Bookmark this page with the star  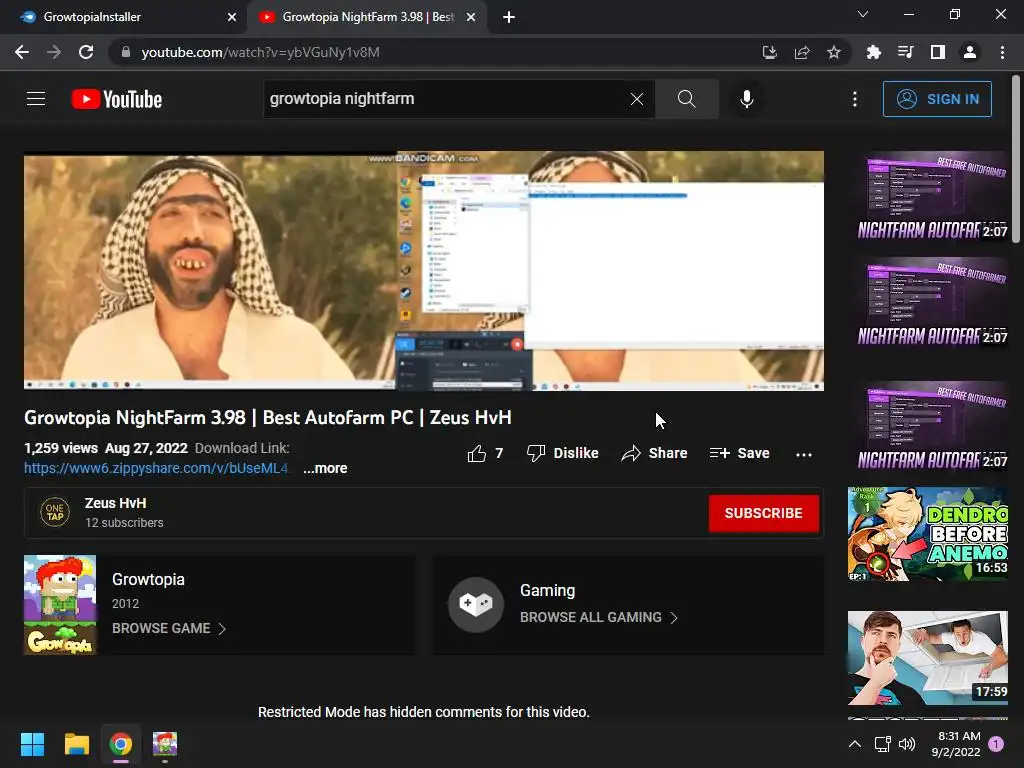[834, 52]
